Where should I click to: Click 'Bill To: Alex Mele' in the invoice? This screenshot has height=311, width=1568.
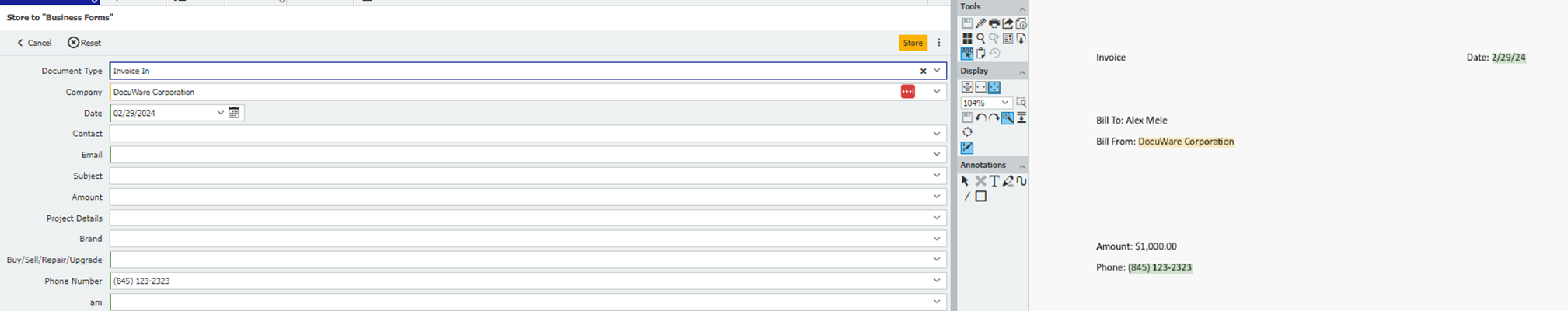click(1132, 121)
